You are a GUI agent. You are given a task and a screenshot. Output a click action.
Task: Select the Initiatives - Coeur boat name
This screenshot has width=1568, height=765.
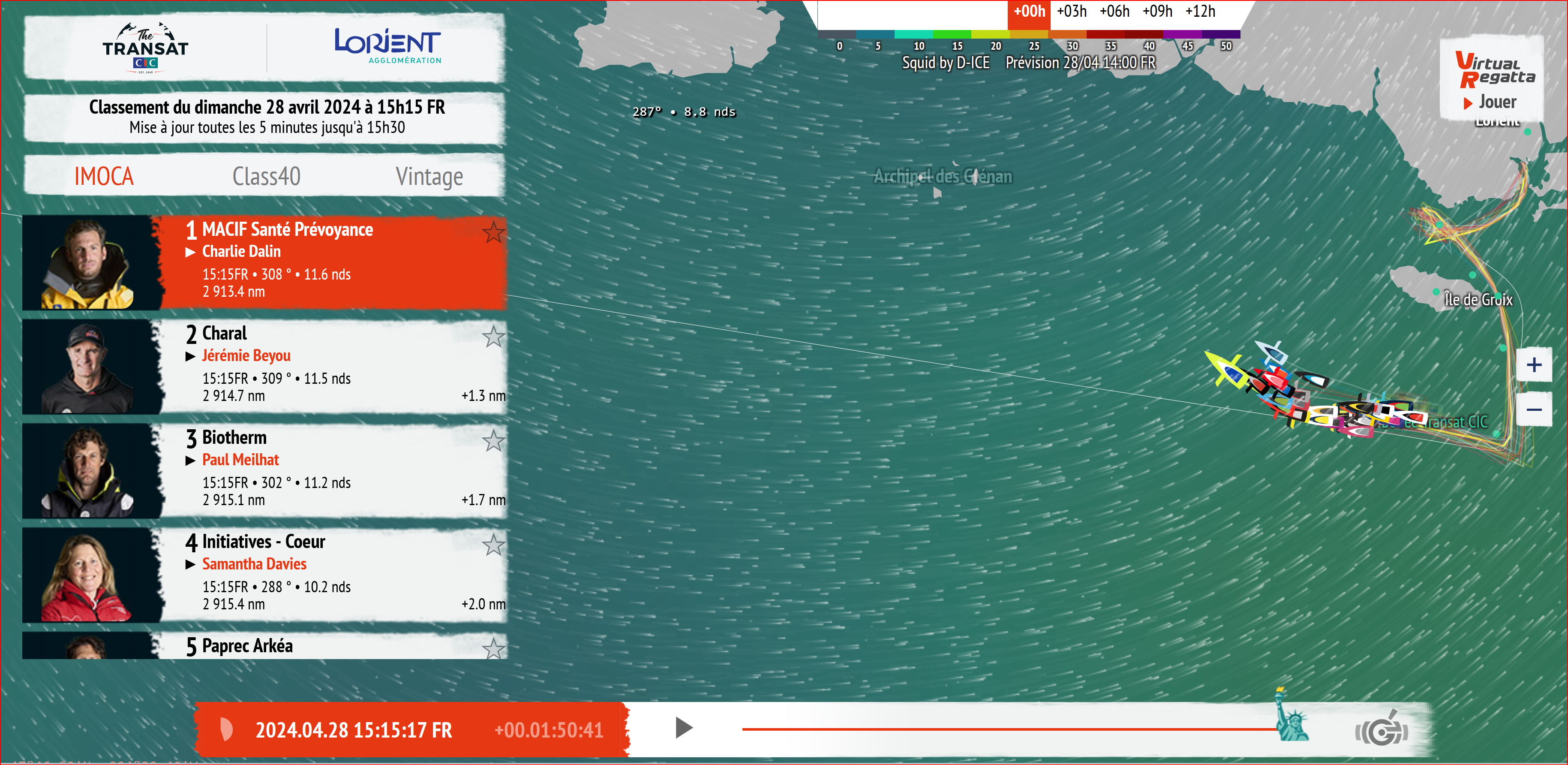[264, 542]
